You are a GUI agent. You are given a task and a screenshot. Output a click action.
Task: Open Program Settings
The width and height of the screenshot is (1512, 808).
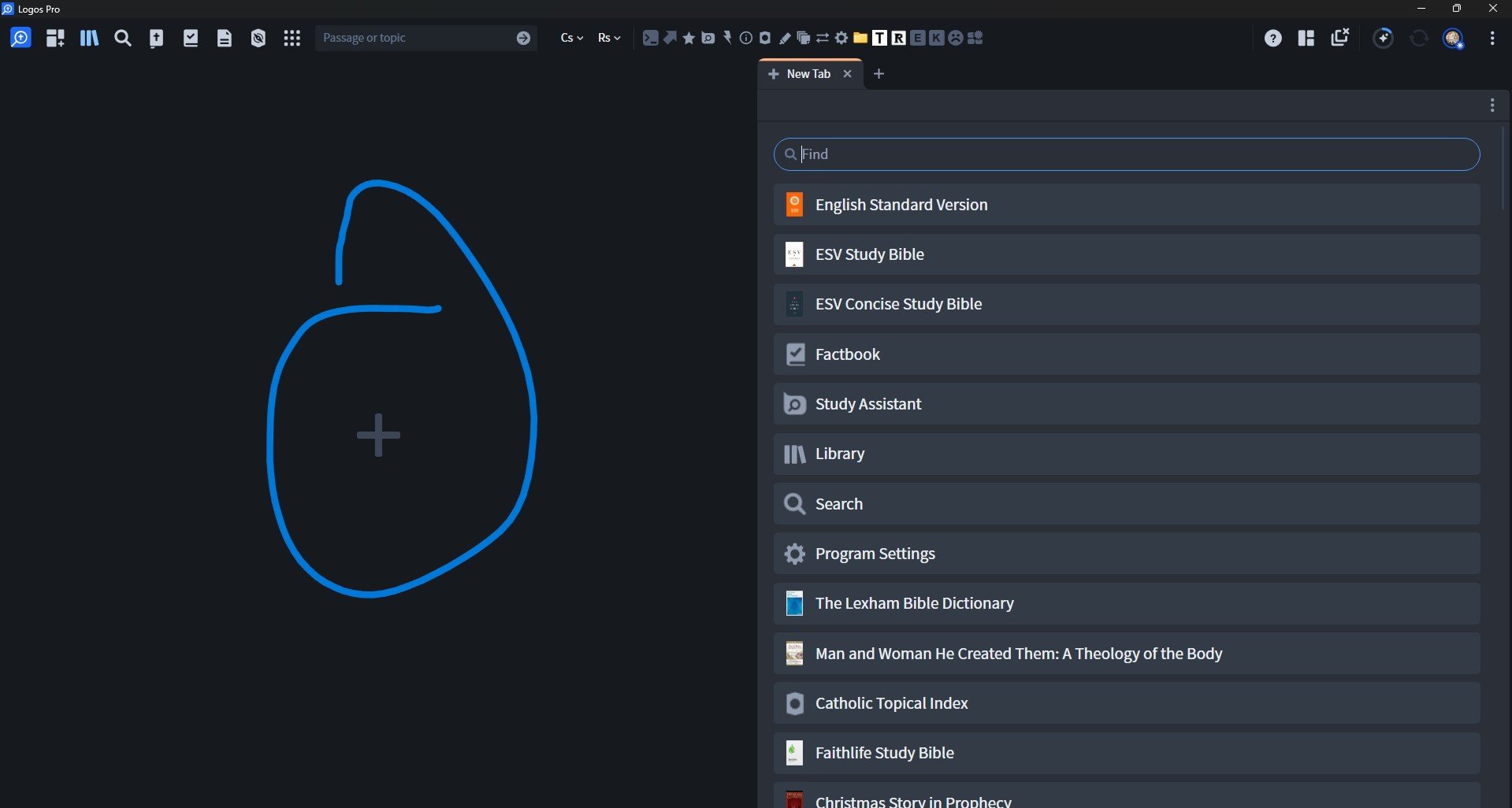coord(1127,554)
